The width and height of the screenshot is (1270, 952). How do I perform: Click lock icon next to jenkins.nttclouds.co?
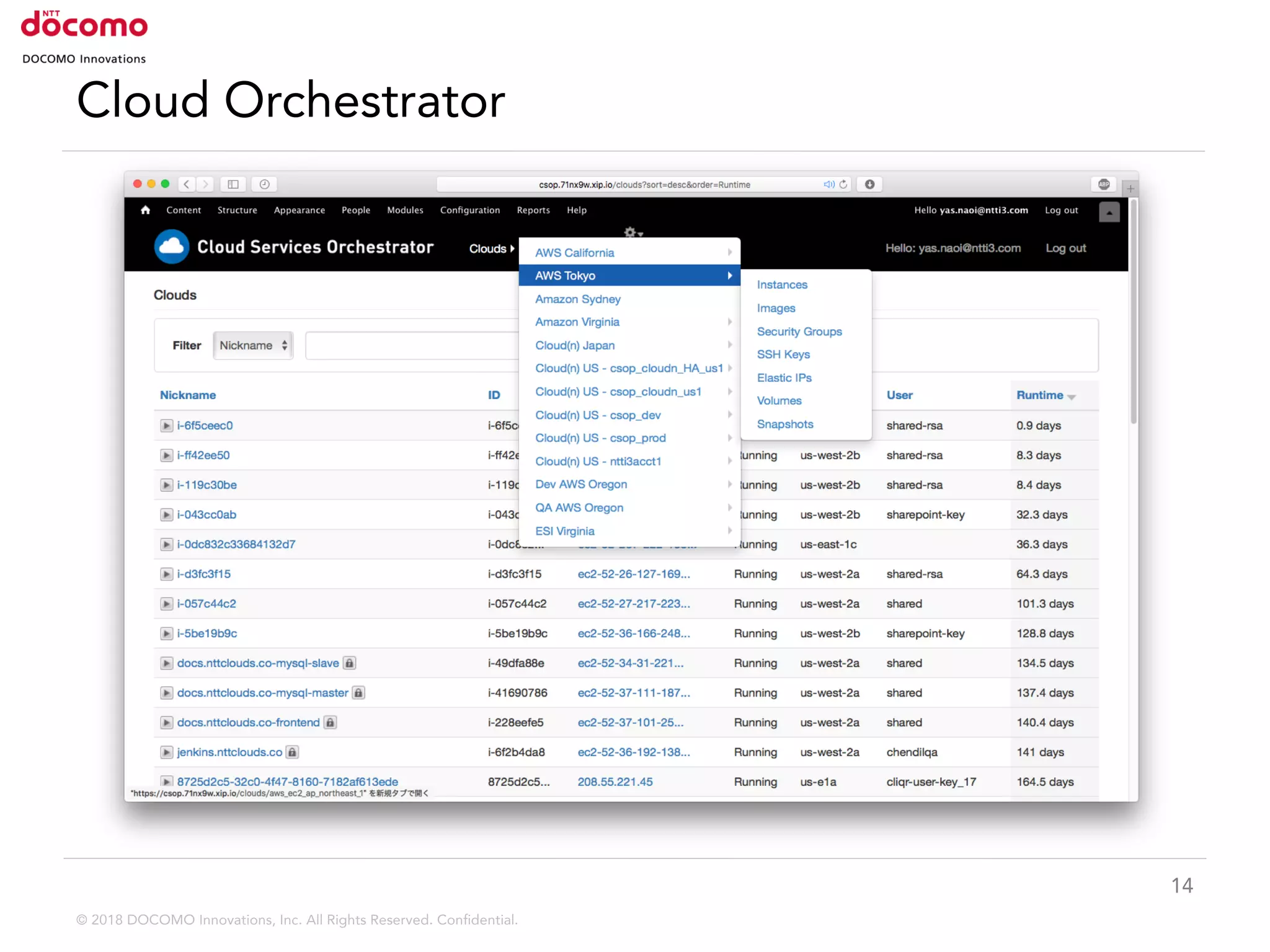tap(293, 752)
